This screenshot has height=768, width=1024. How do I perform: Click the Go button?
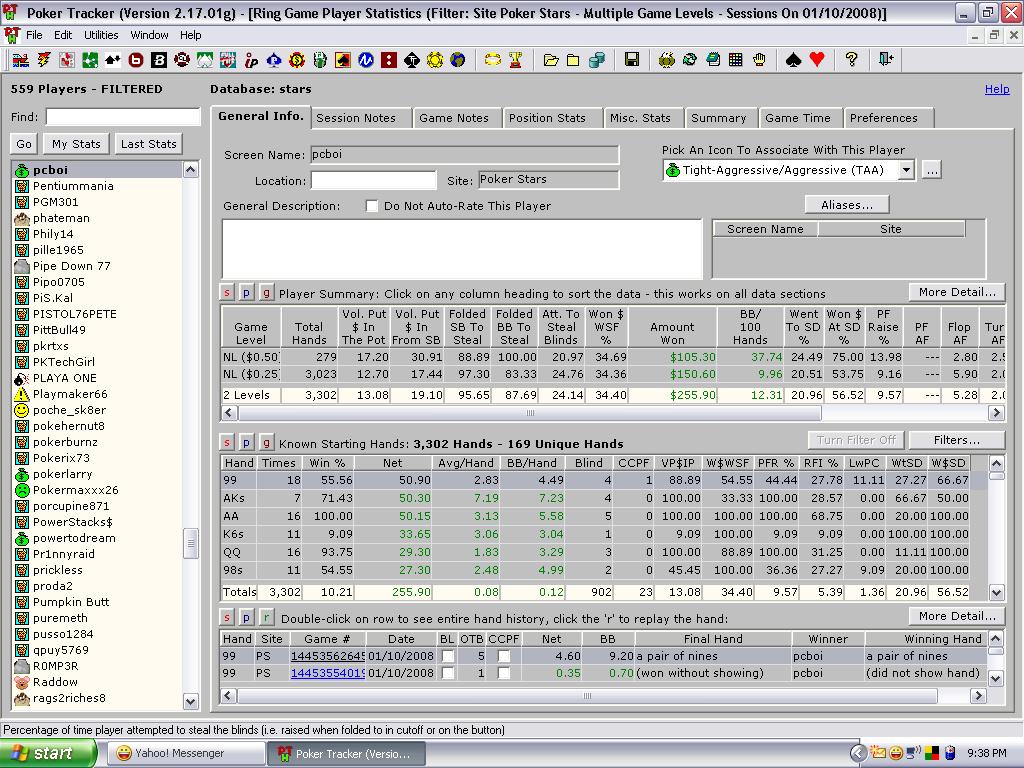pos(24,144)
